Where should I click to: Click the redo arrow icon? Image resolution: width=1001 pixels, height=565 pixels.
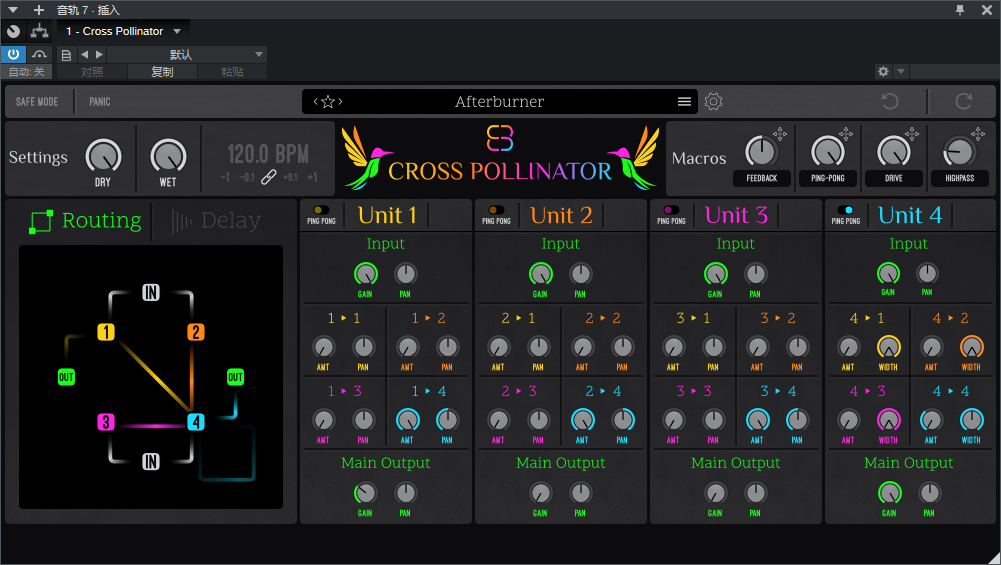(x=963, y=102)
